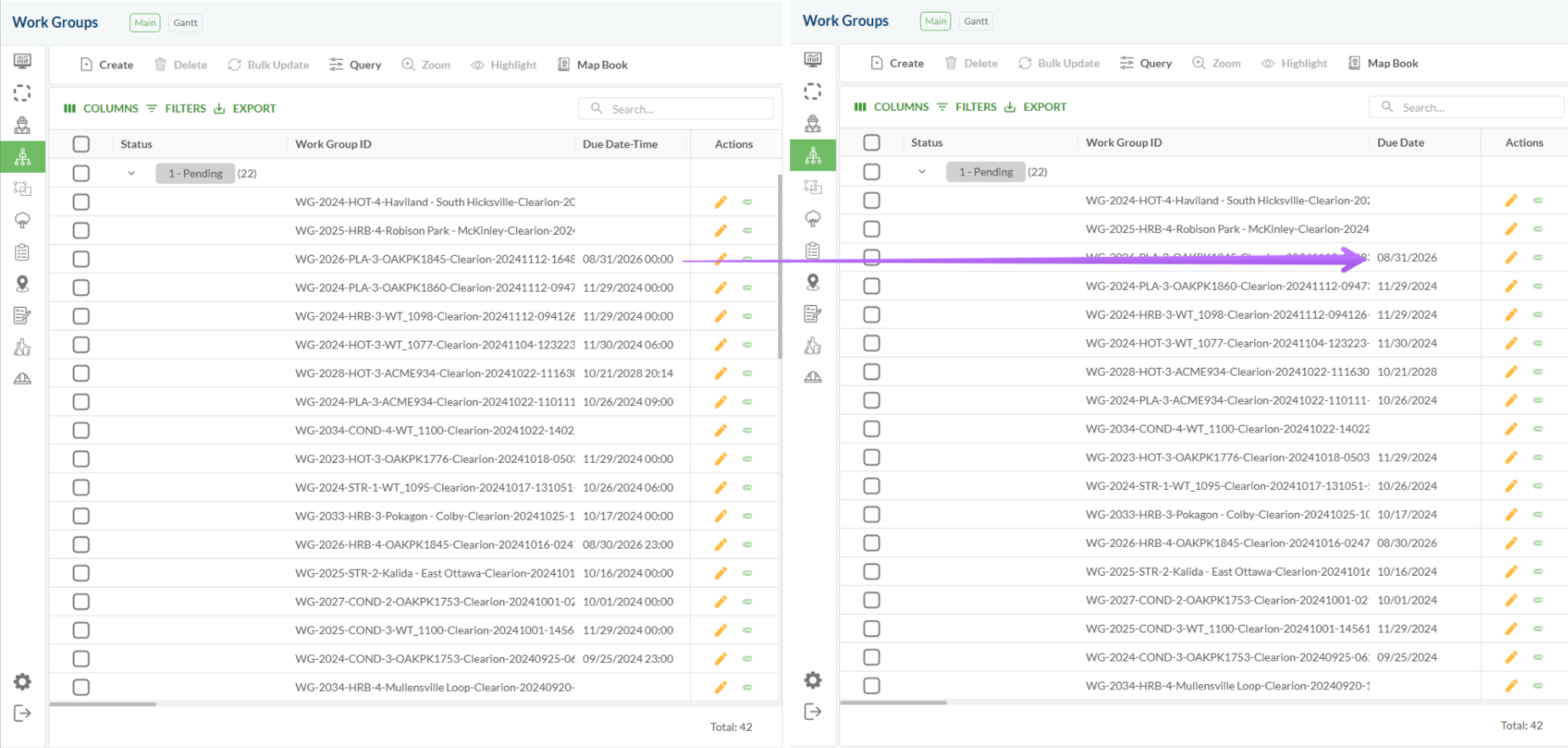Edit WG-2024-HOT-4-Haviland row pencil in left table

pyautogui.click(x=720, y=202)
